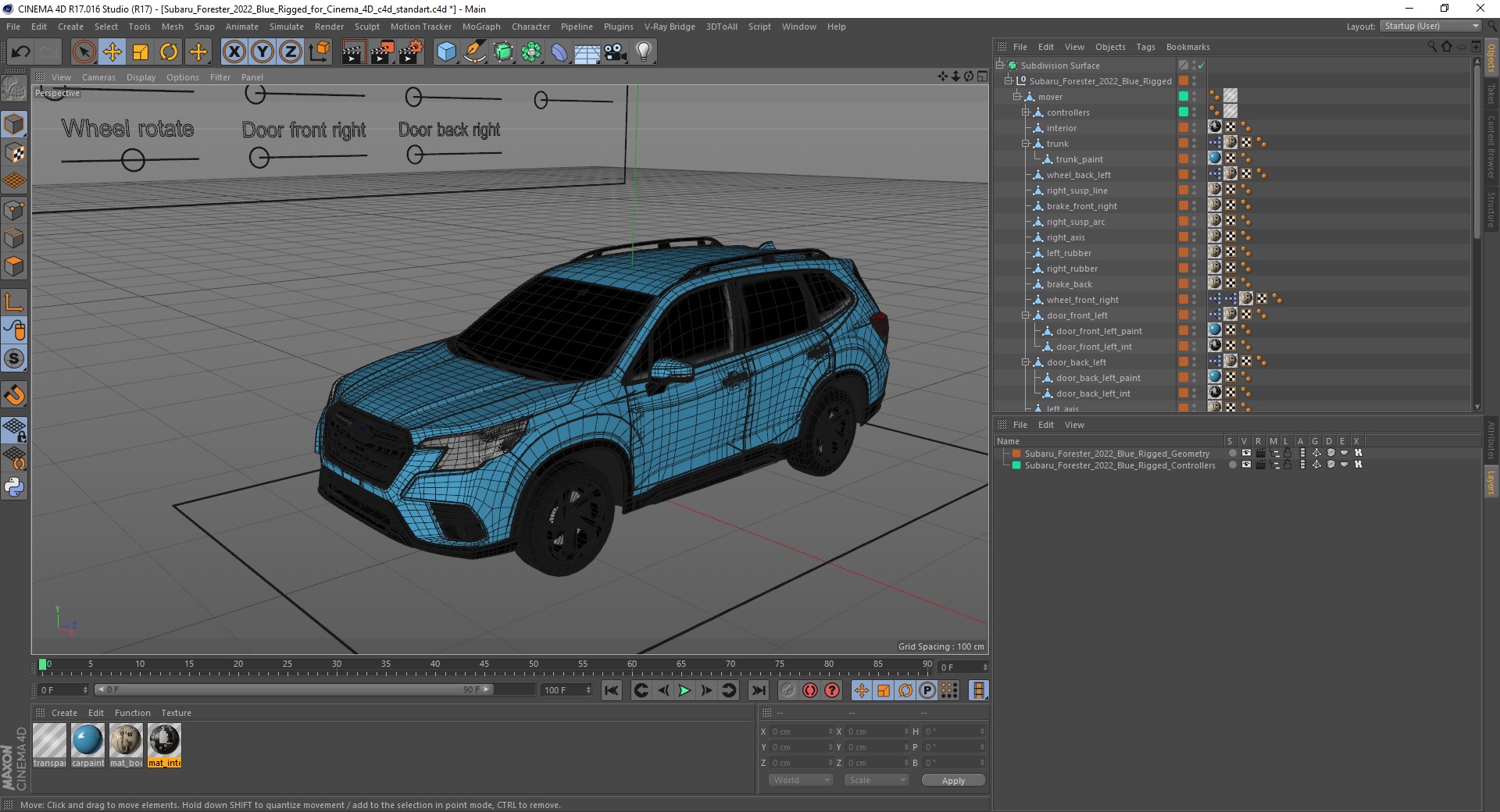Screen dimensions: 1500x812
Task: Toggle the Z axis lock
Action: pos(291,52)
